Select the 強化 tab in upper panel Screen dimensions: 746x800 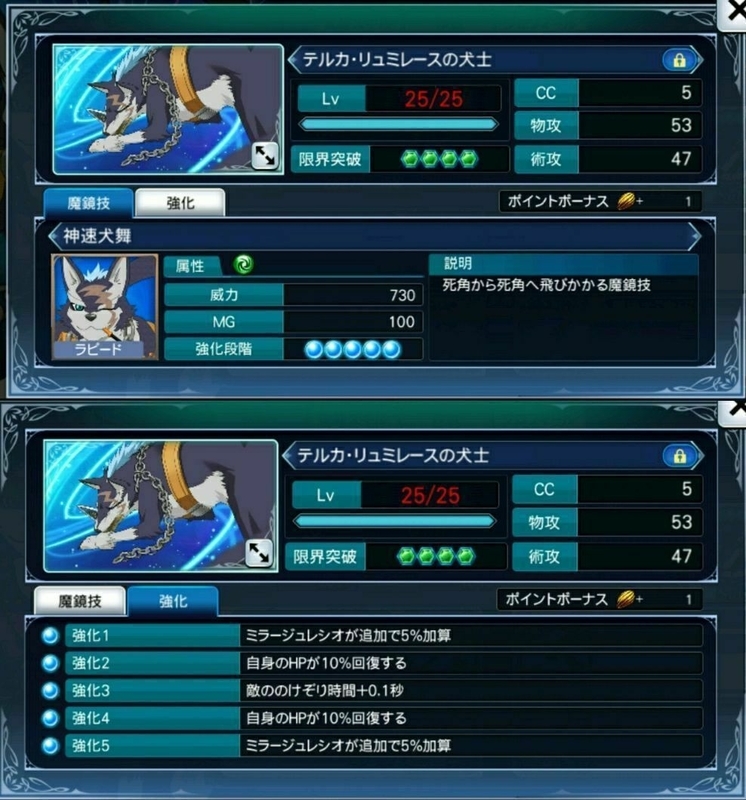pos(180,203)
